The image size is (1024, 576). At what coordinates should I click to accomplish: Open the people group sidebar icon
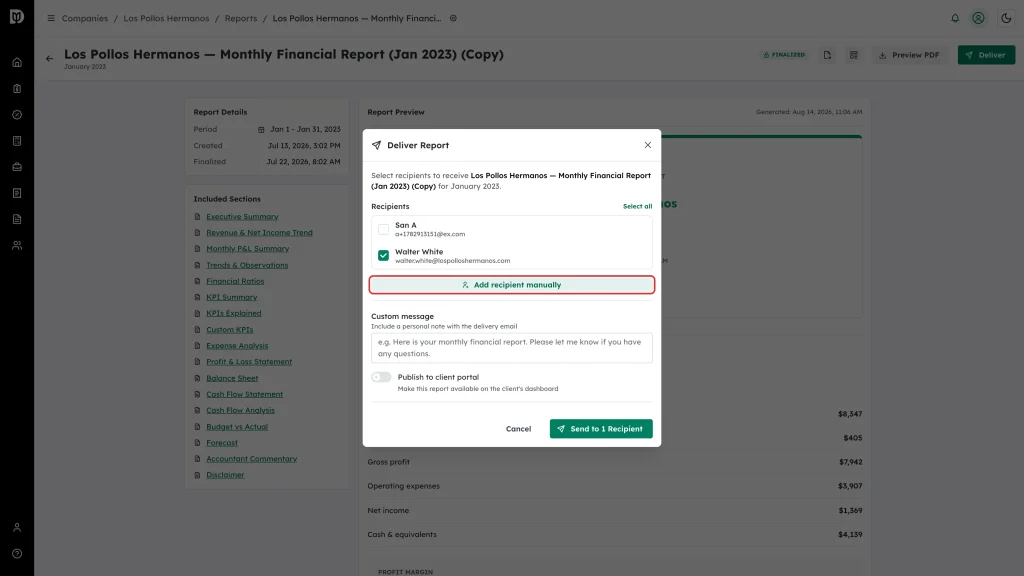tap(17, 246)
